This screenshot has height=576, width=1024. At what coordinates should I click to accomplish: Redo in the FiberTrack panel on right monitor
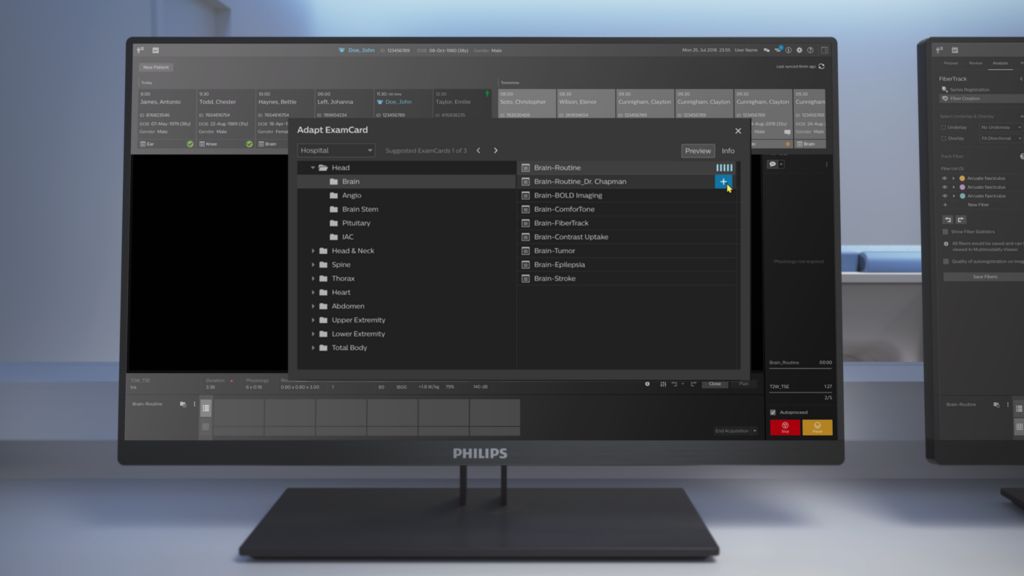pyautogui.click(x=961, y=219)
